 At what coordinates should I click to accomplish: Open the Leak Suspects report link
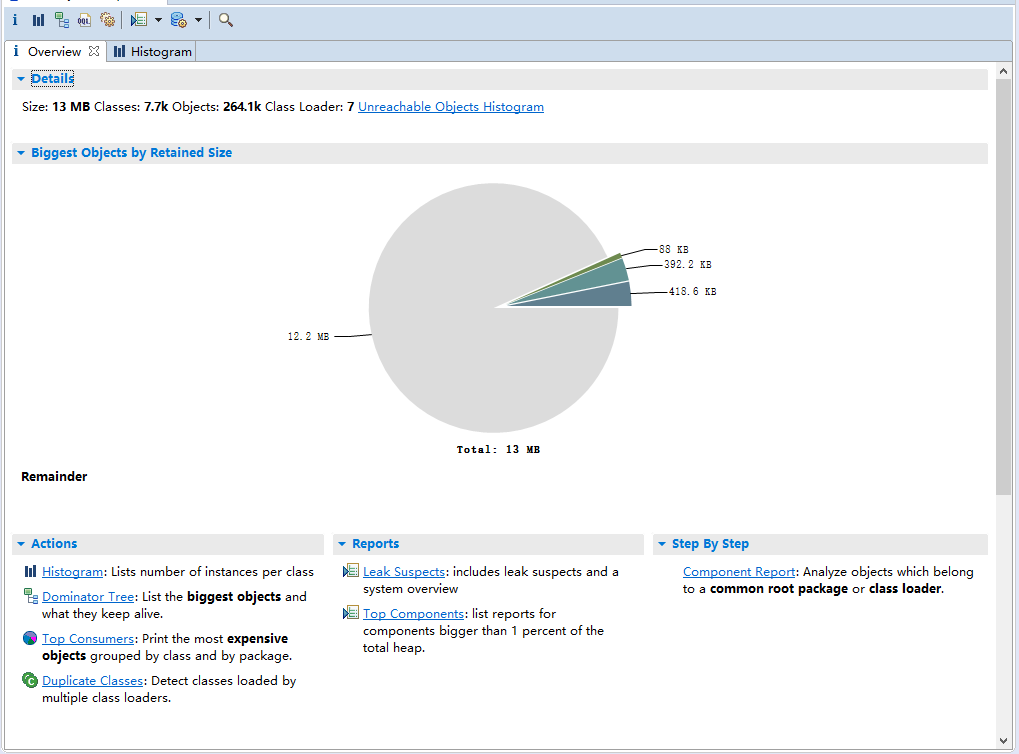point(404,571)
